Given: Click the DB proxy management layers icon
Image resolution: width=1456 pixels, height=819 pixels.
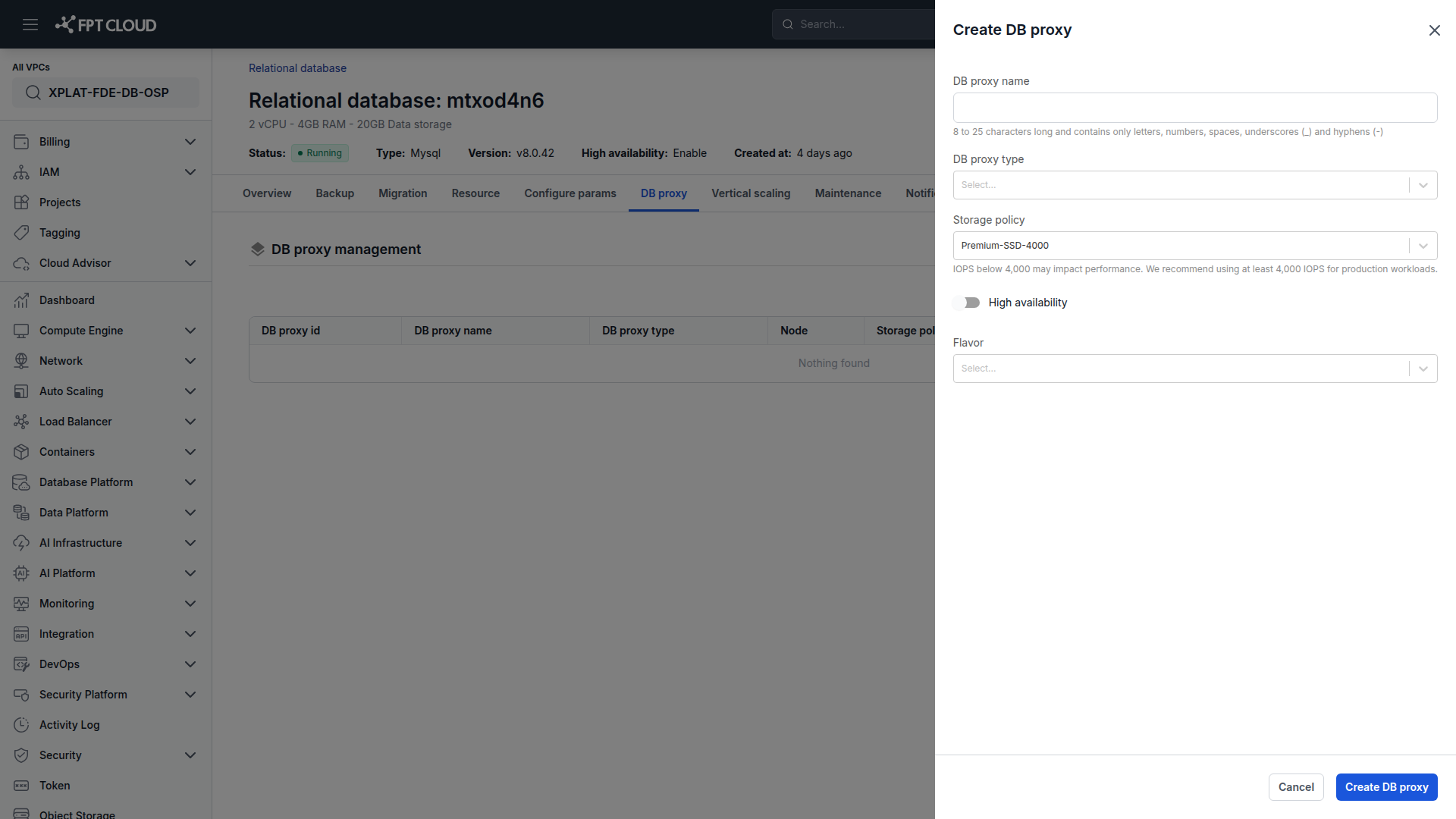Looking at the screenshot, I should pos(258,249).
